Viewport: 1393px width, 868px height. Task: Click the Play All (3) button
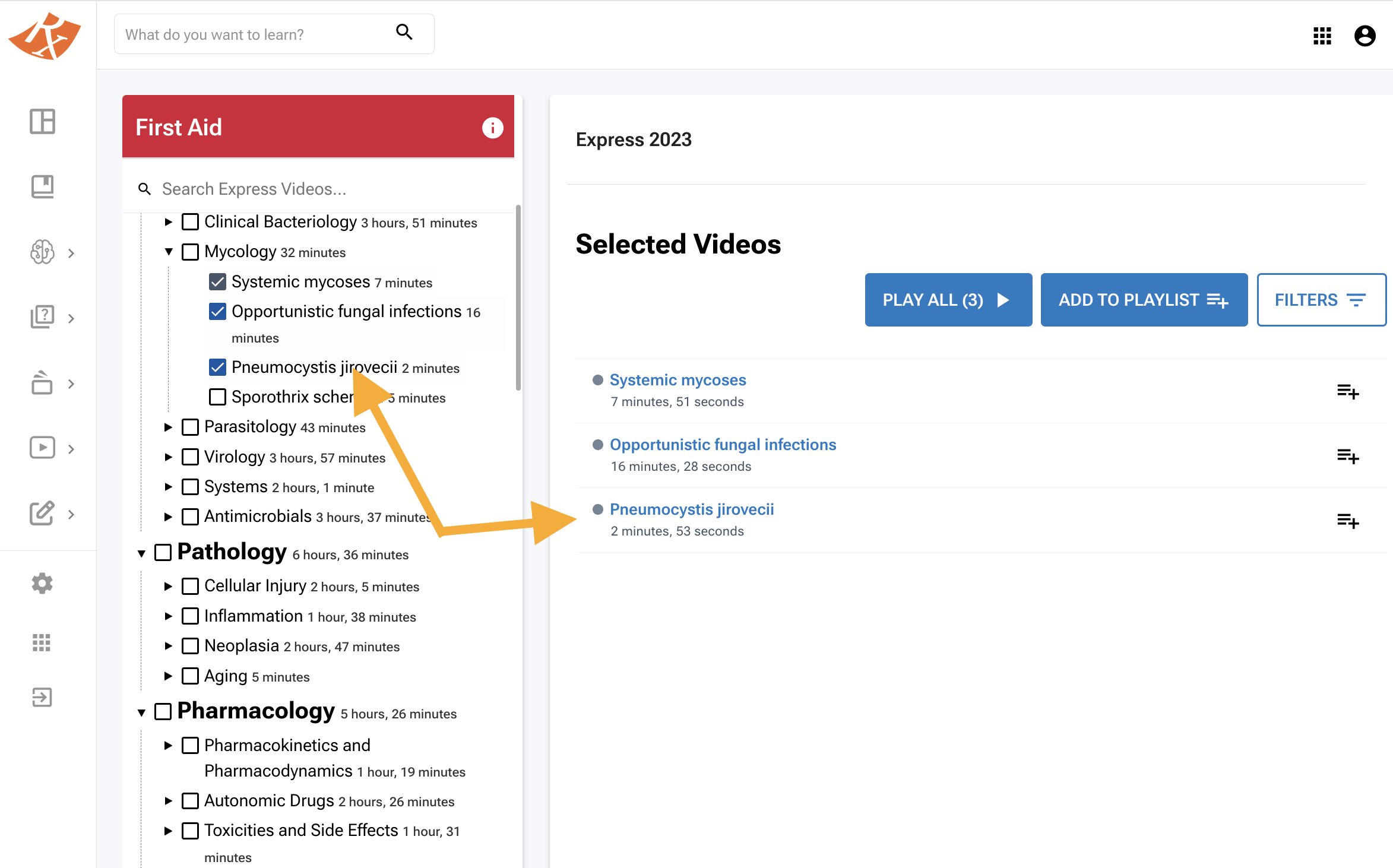coord(948,300)
